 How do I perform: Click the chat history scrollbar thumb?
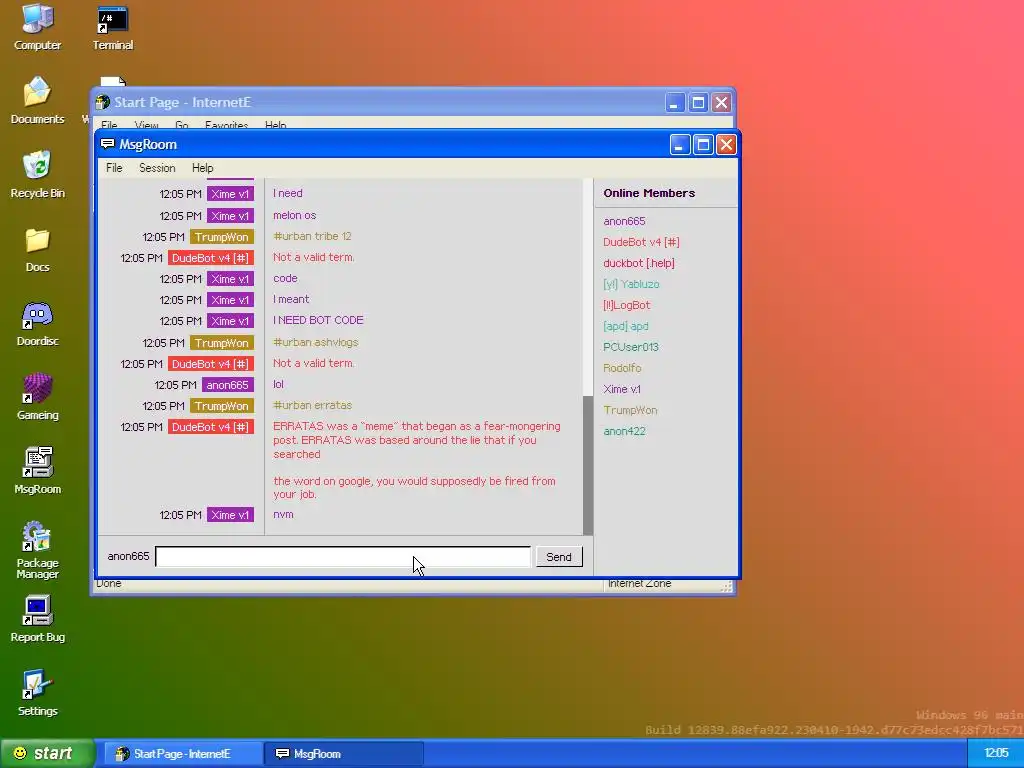coord(588,465)
